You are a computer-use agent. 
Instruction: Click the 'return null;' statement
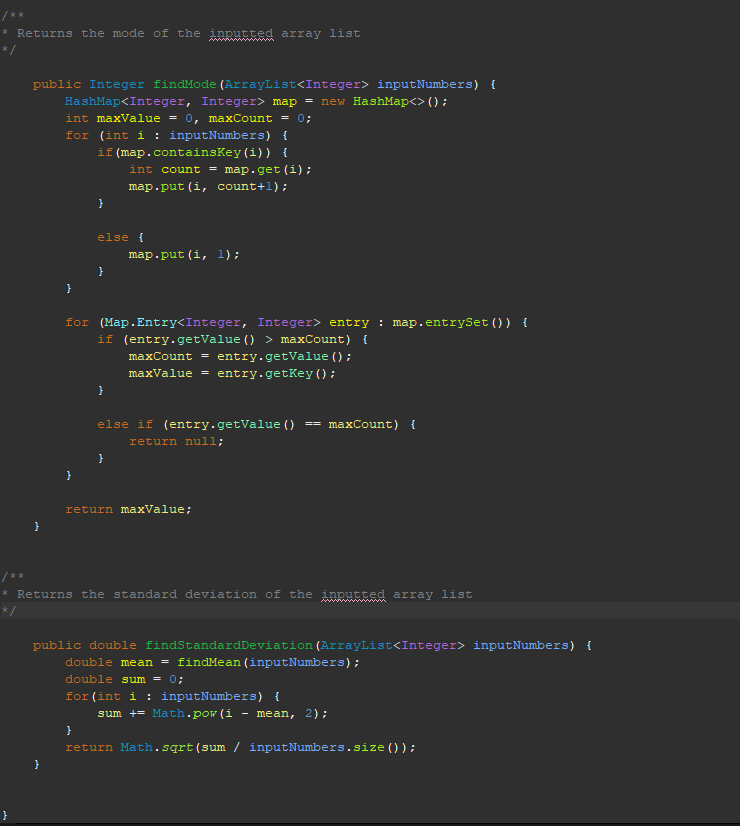point(176,441)
